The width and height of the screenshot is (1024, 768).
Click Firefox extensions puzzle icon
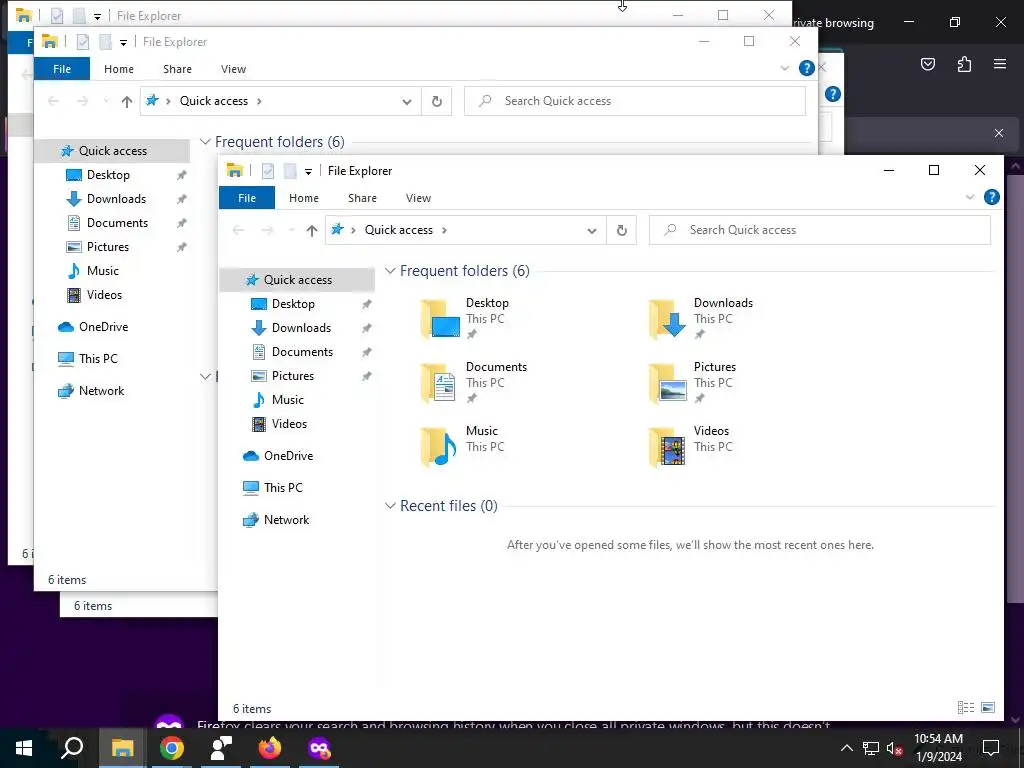tap(964, 64)
